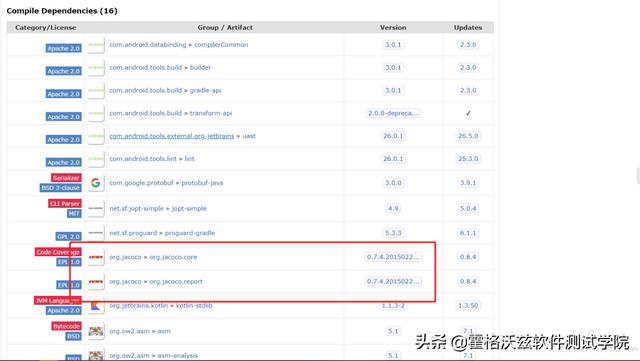Click the Category/License column header
The height and width of the screenshot is (361, 640).
(46, 27)
